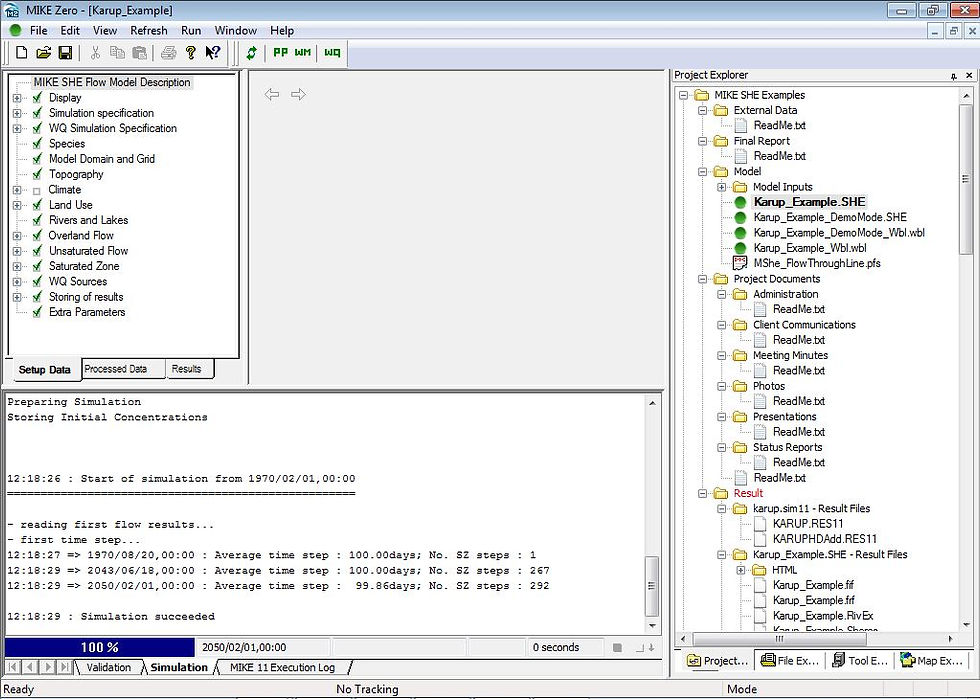This screenshot has width=980, height=699.
Task: Switch to Map Explorer panel tab
Action: 931,660
